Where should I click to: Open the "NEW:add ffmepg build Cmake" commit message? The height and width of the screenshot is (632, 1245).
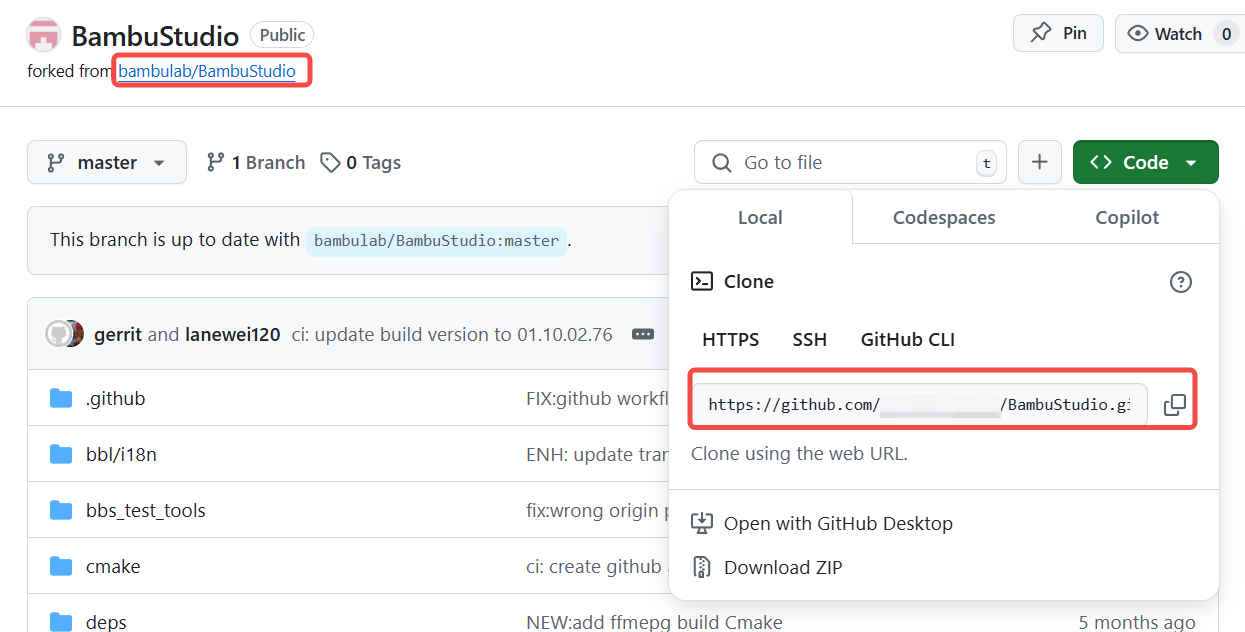tap(654, 622)
